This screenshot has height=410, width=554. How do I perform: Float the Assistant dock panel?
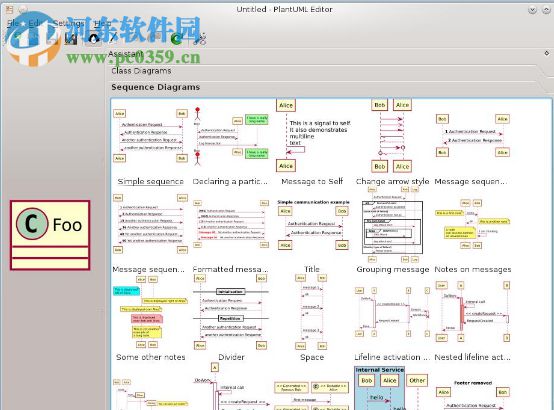click(x=547, y=53)
